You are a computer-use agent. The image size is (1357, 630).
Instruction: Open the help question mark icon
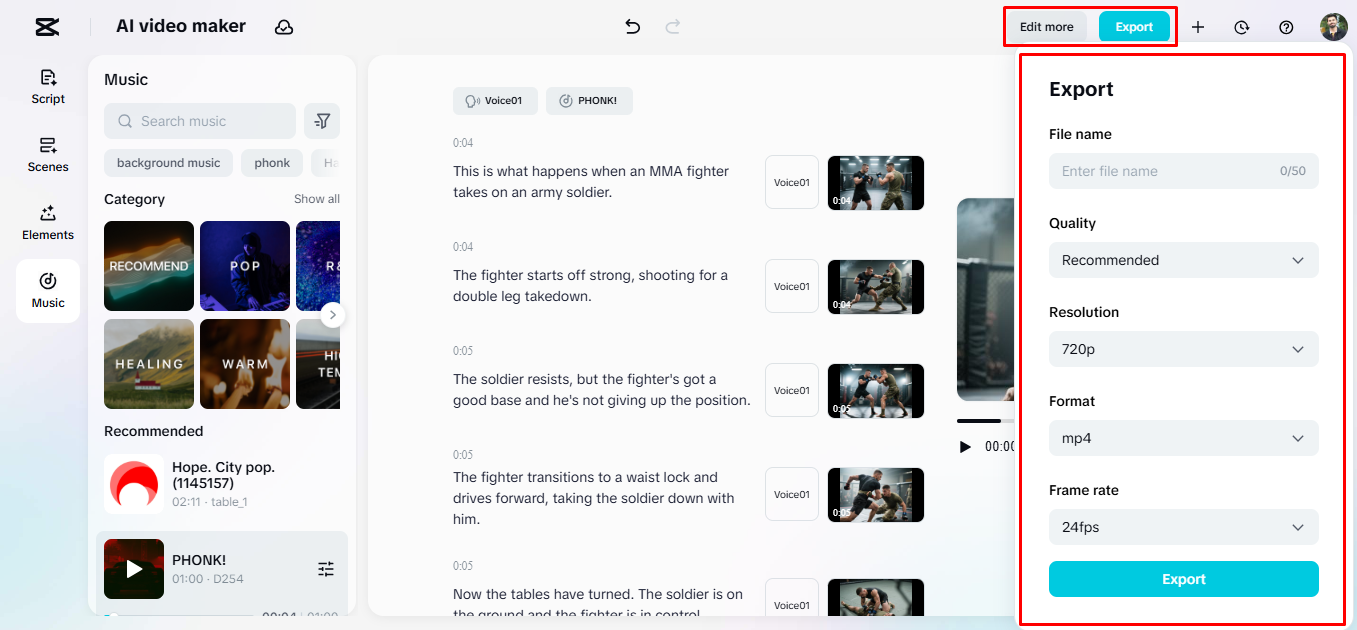(x=1287, y=27)
